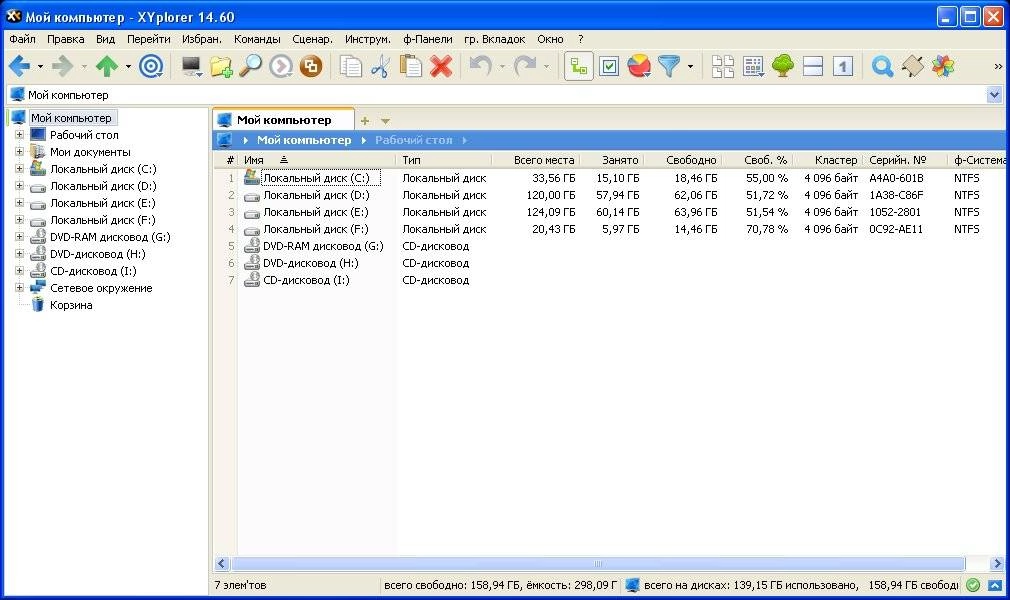Click the brown Copy Path round icon
This screenshot has height=600, width=1010.
[310, 66]
